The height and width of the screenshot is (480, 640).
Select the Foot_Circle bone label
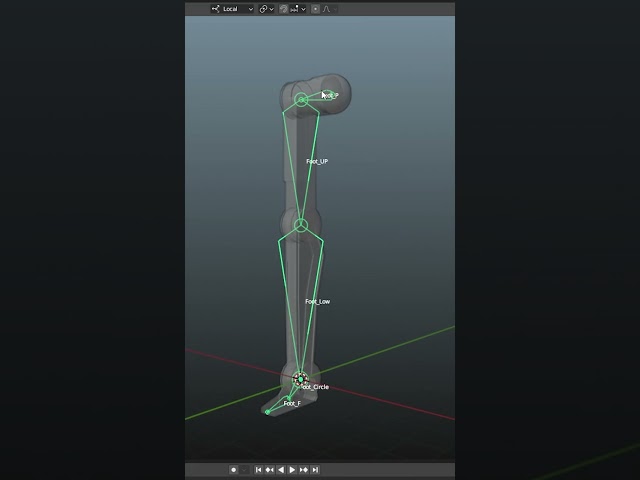point(315,387)
